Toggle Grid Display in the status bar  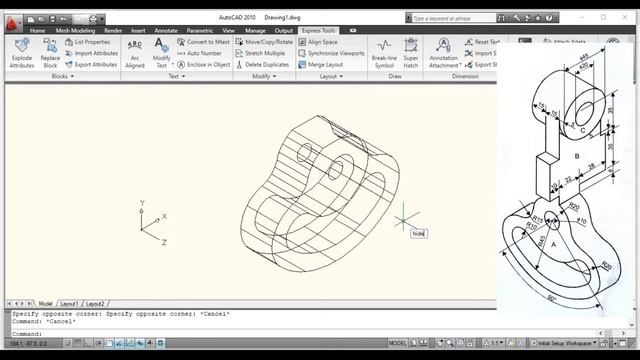pos(78,343)
